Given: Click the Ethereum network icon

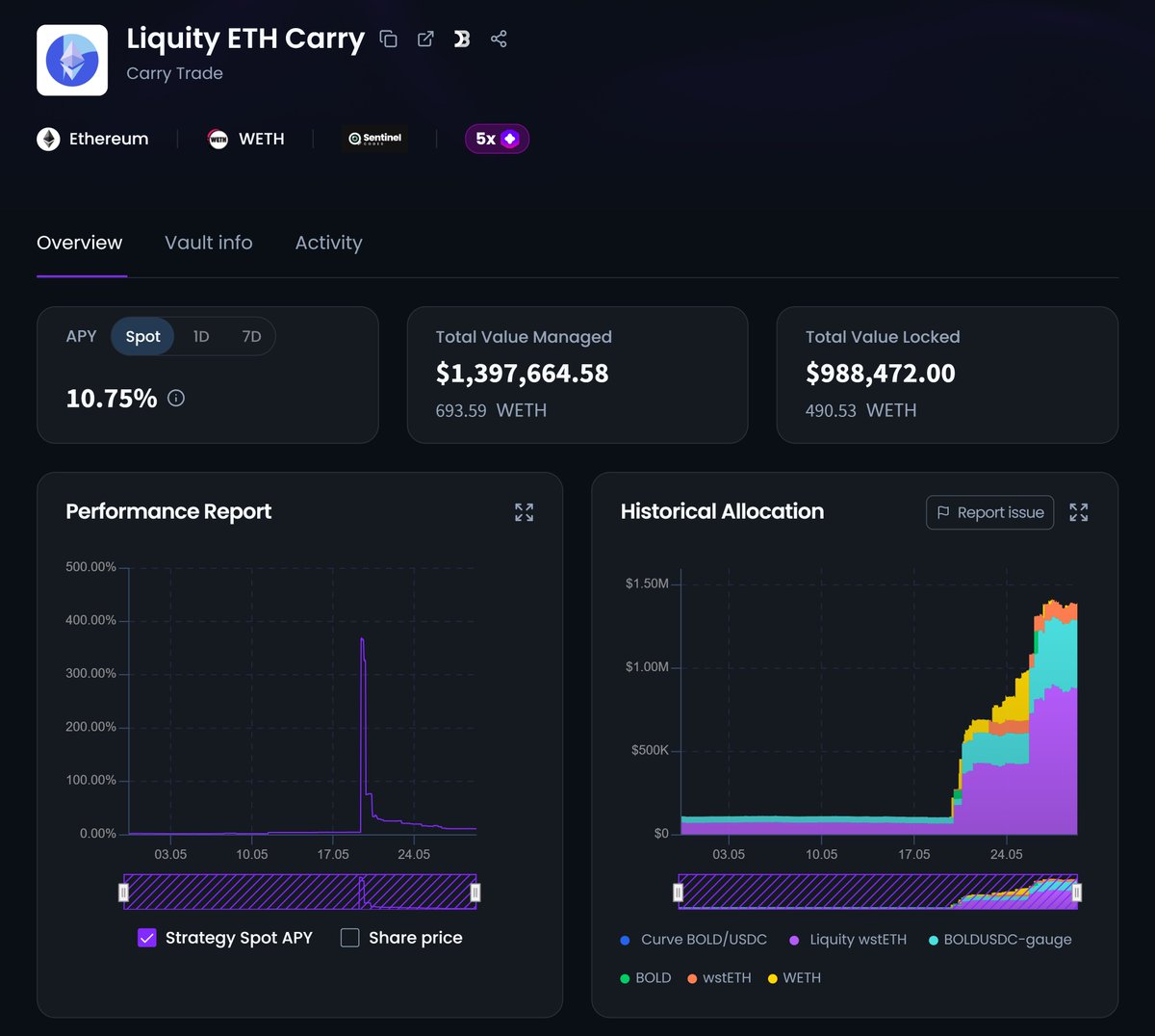Looking at the screenshot, I should (x=48, y=139).
